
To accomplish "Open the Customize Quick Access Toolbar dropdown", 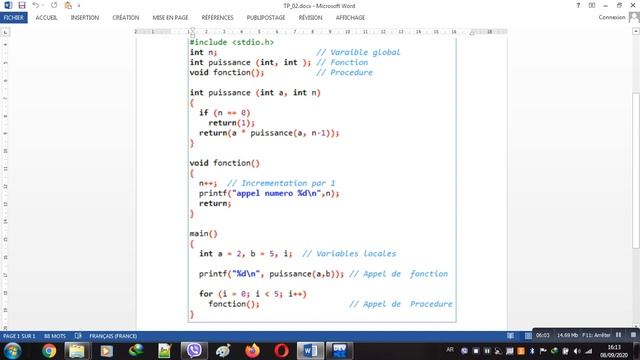I will [79, 5].
